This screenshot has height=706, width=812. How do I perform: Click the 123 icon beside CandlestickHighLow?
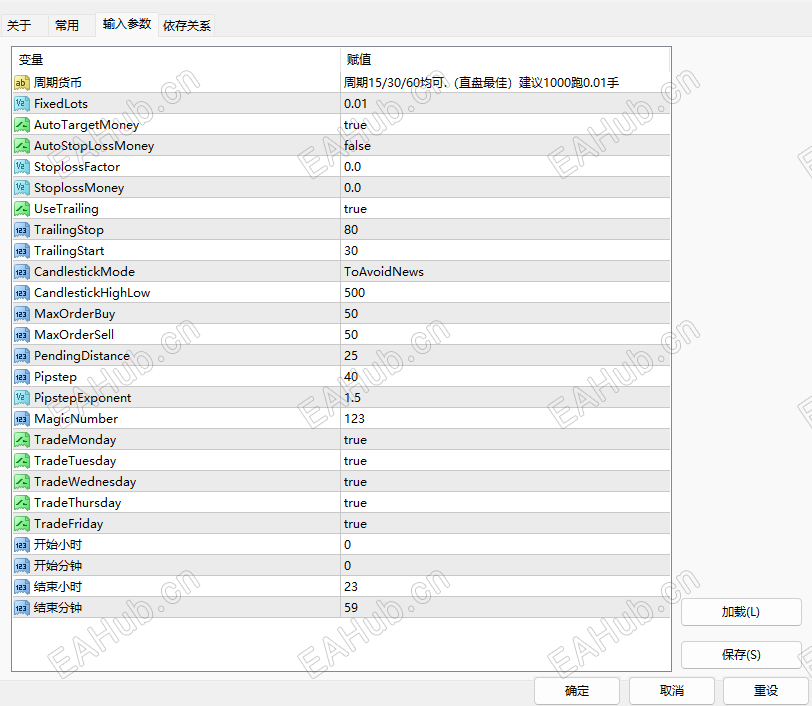point(21,292)
